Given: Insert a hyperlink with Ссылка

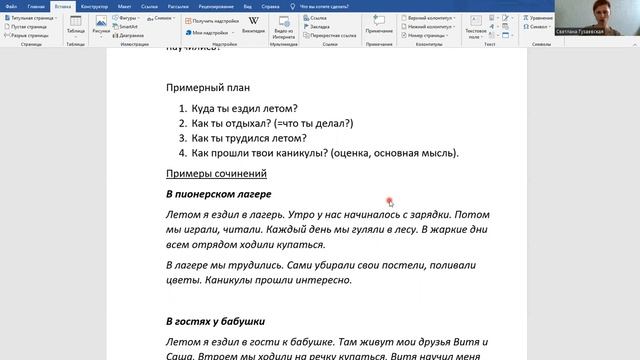Looking at the screenshot, I should pos(315,18).
